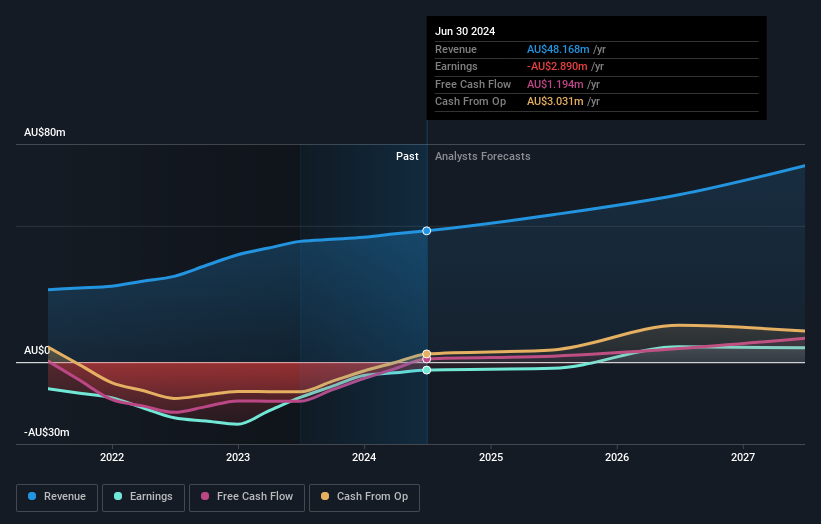
Task: Click the Cash From Op label in tooltip
Action: tap(470, 102)
